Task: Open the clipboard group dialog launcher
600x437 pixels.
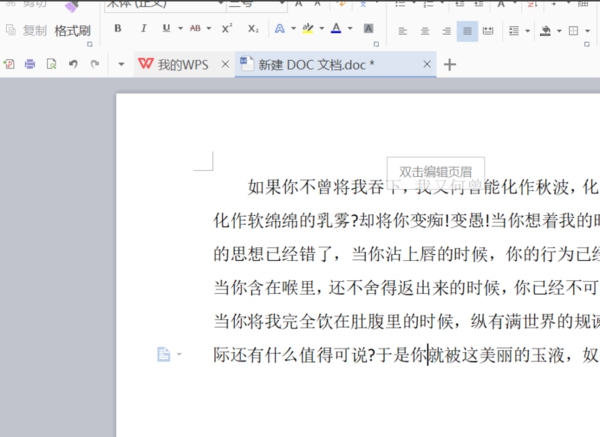Action: pyautogui.click(x=90, y=44)
